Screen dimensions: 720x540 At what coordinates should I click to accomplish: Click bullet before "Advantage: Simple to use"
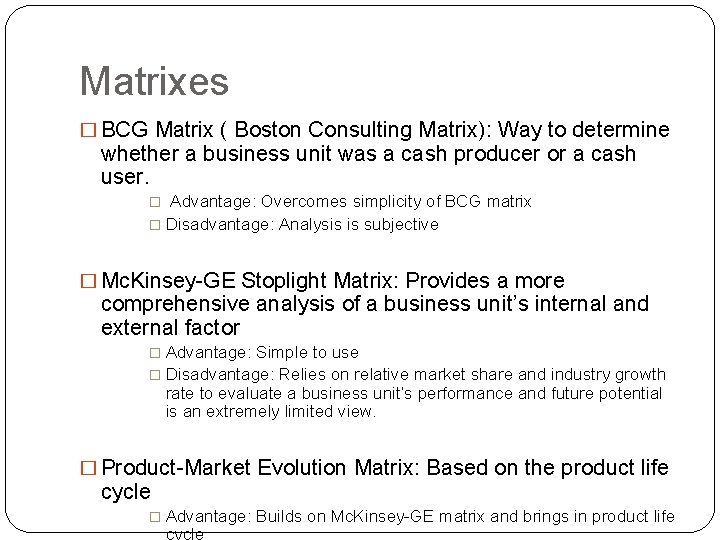155,353
